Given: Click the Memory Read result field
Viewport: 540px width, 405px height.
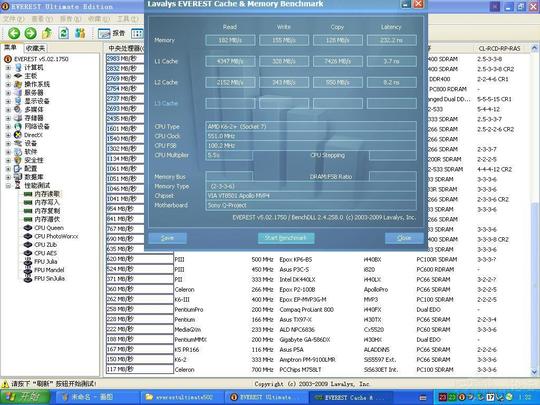Looking at the screenshot, I should [x=230, y=40].
